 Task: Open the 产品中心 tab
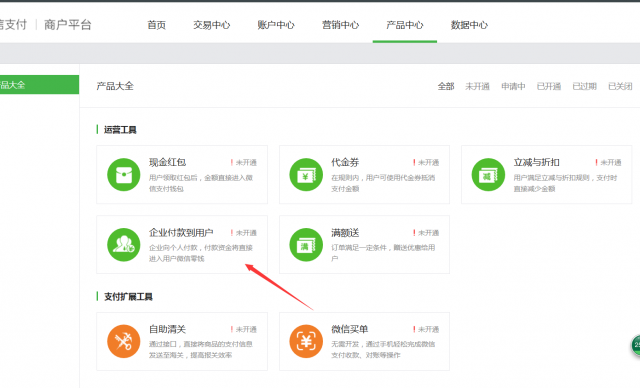coord(405,25)
